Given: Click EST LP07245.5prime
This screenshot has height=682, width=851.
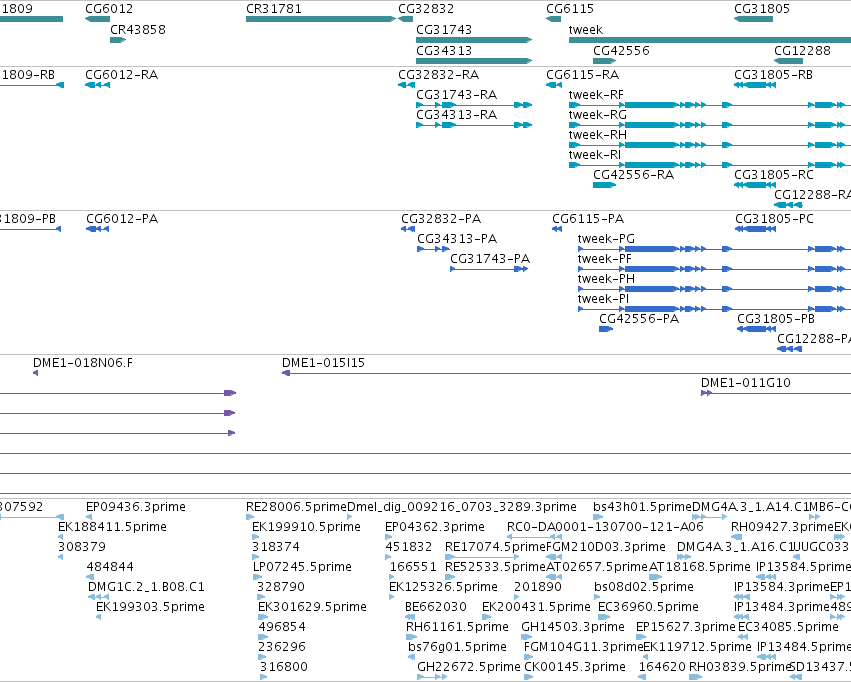Looking at the screenshot, I should click(256, 577).
